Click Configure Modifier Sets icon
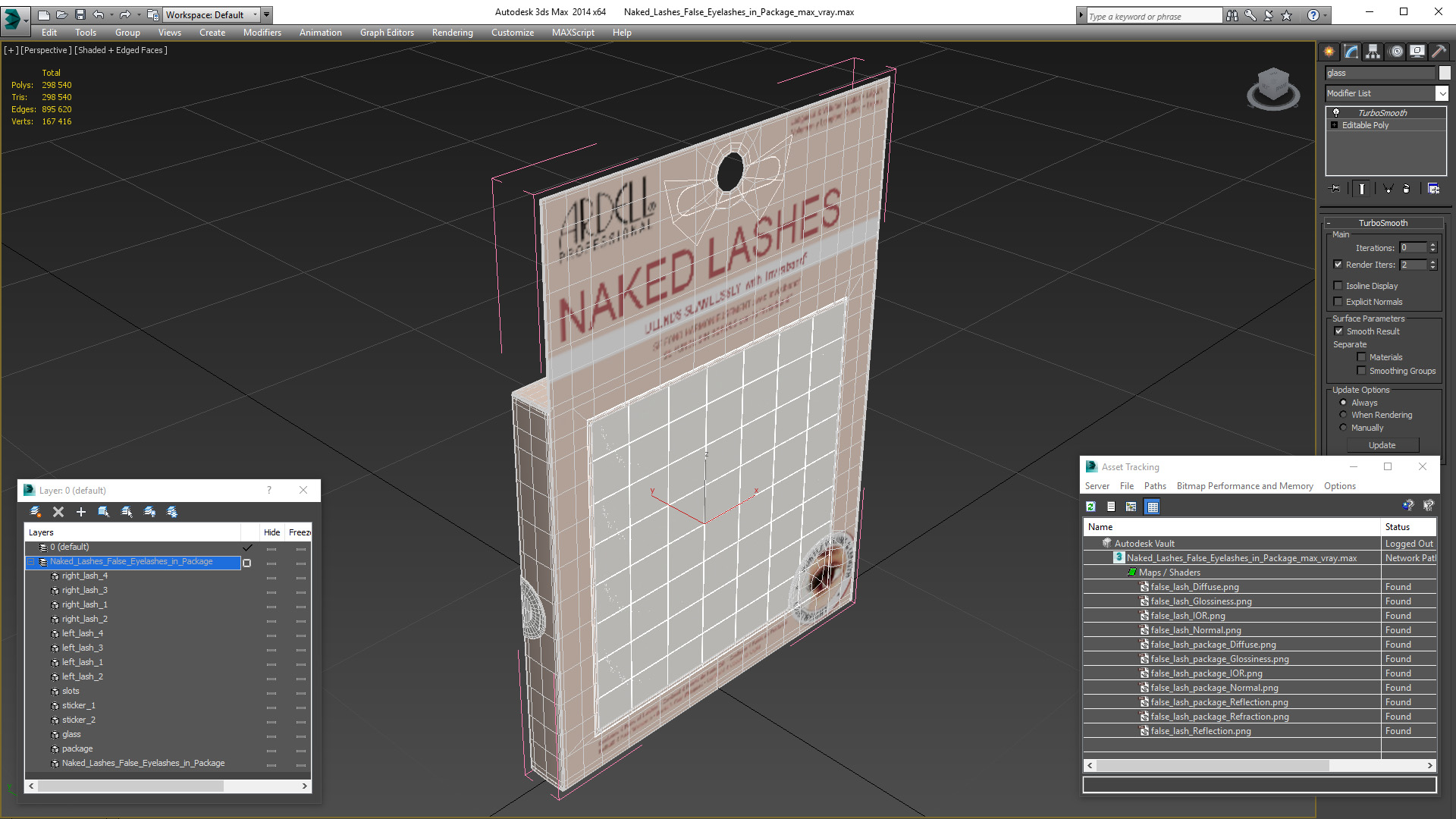This screenshot has width=1456, height=819. 1433,189
